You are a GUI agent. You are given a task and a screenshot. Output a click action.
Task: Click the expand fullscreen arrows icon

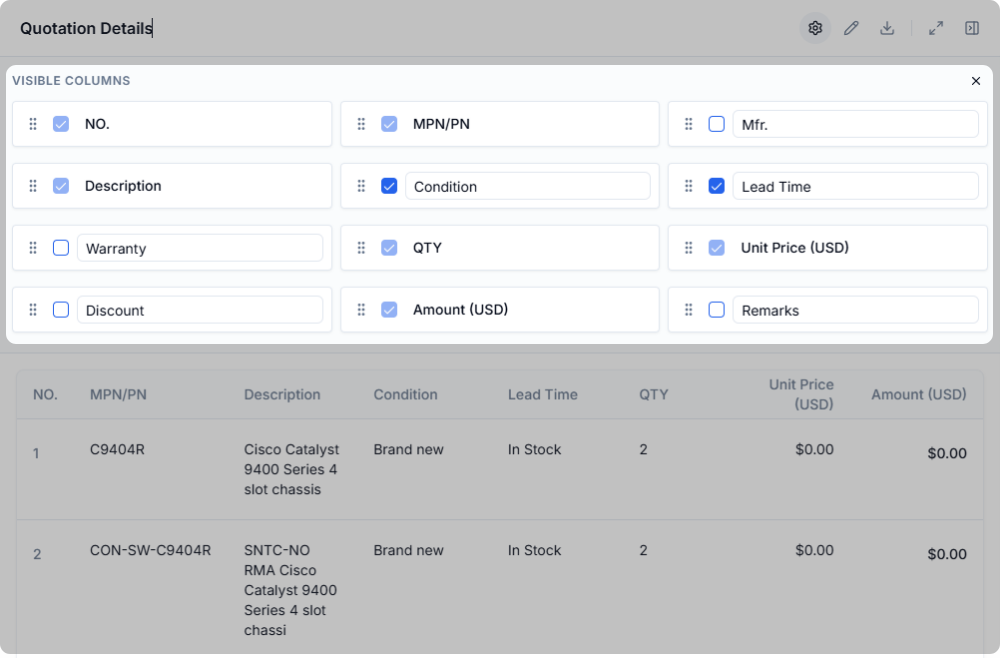click(936, 28)
